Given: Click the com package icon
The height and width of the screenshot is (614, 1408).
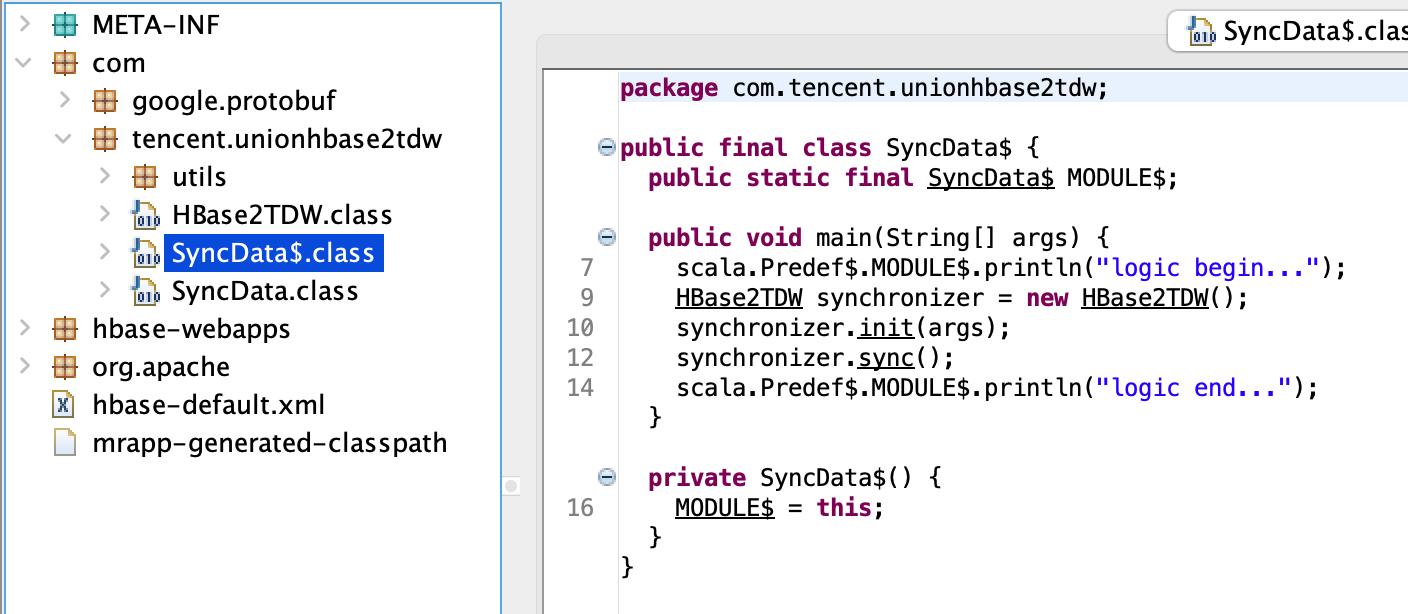Looking at the screenshot, I should pyautogui.click(x=64, y=63).
